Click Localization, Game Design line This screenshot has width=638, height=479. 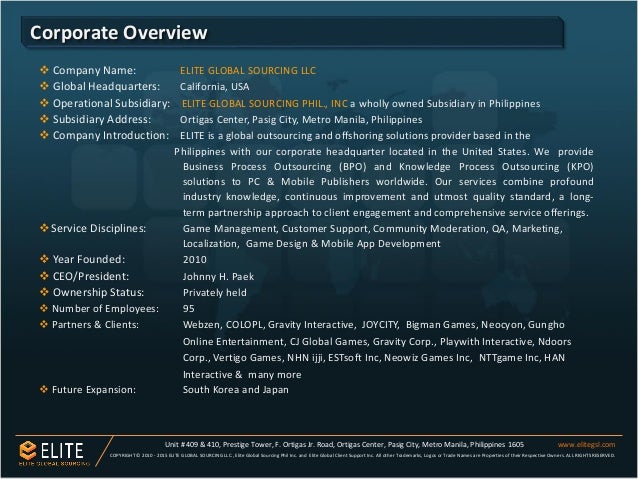click(x=311, y=244)
